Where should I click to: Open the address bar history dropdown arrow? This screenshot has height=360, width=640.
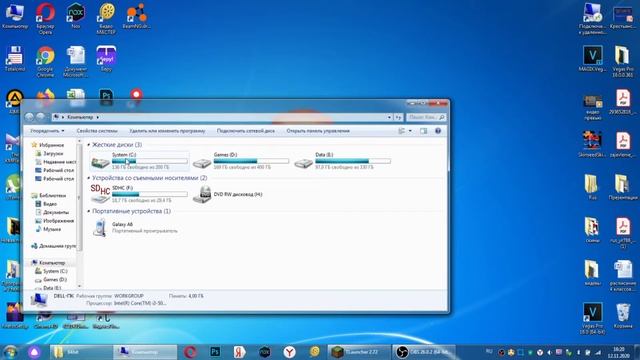click(389, 117)
